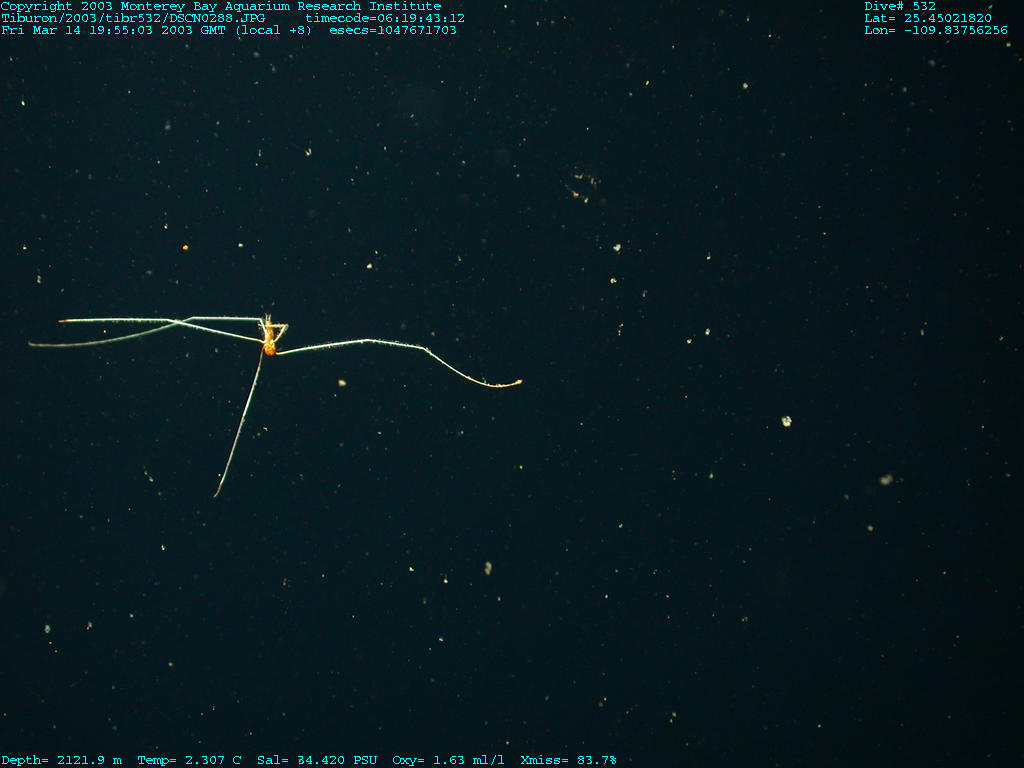Click the sea spider's orange body
The height and width of the screenshot is (768, 1024).
coord(269,348)
